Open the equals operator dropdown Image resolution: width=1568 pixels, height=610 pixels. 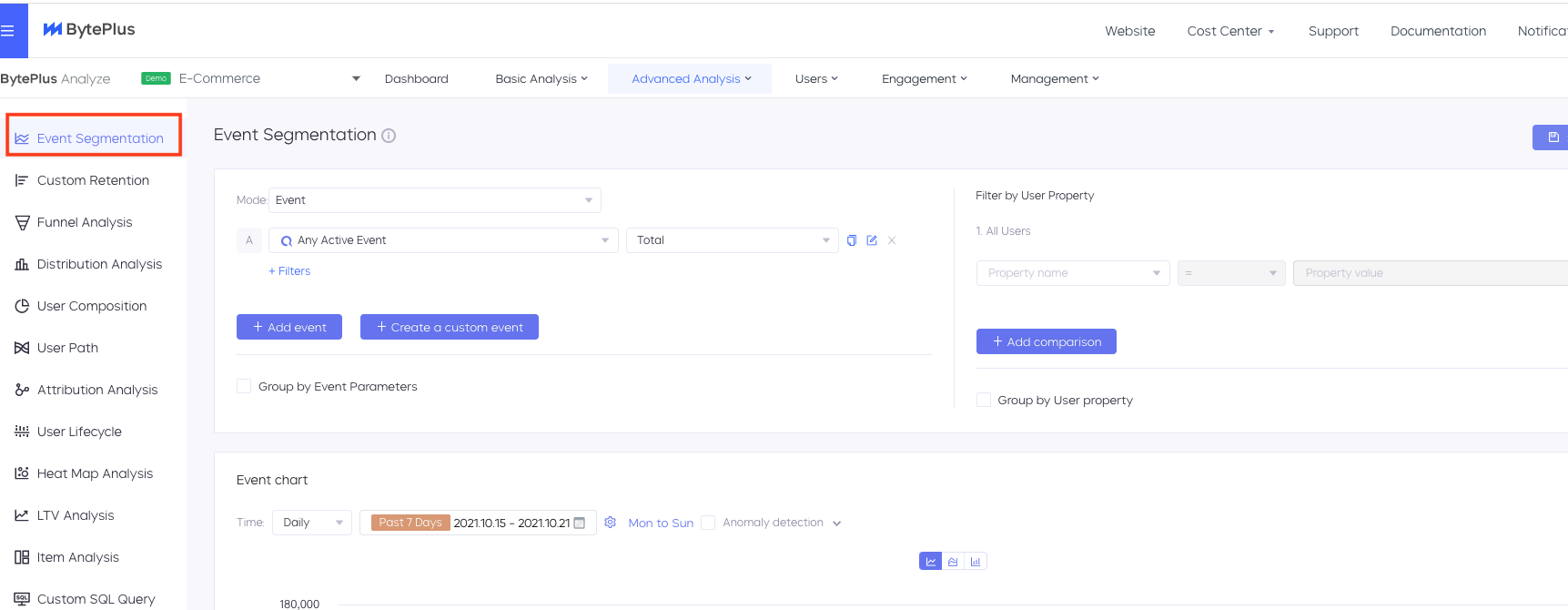[x=1231, y=273]
